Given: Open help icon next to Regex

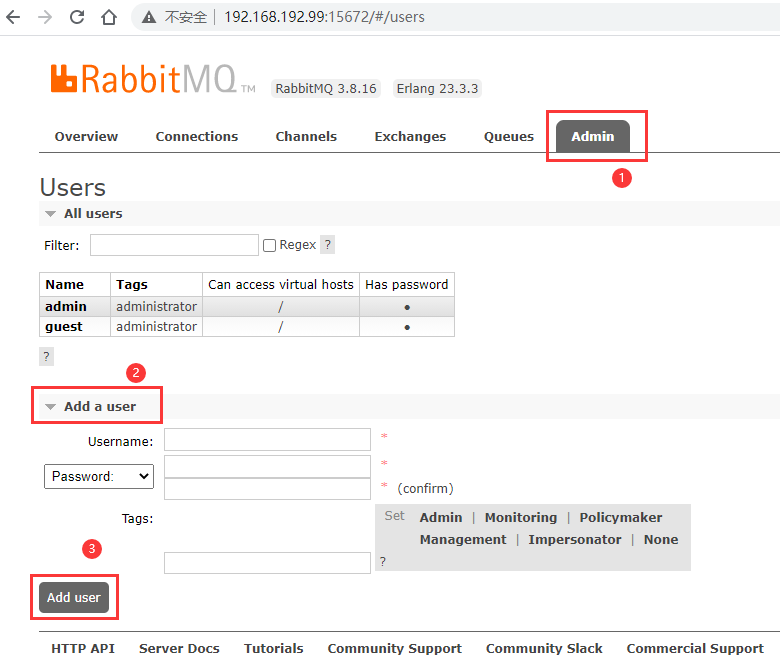Looking at the screenshot, I should 327,245.
